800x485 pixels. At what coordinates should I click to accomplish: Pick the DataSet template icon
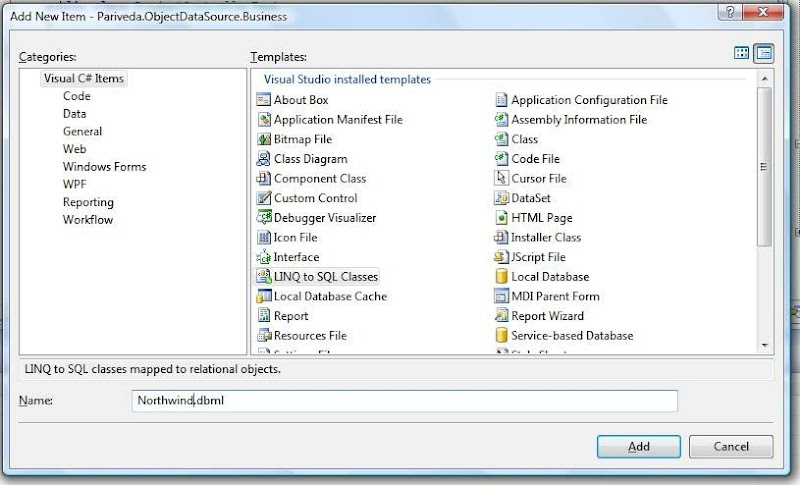(501, 198)
